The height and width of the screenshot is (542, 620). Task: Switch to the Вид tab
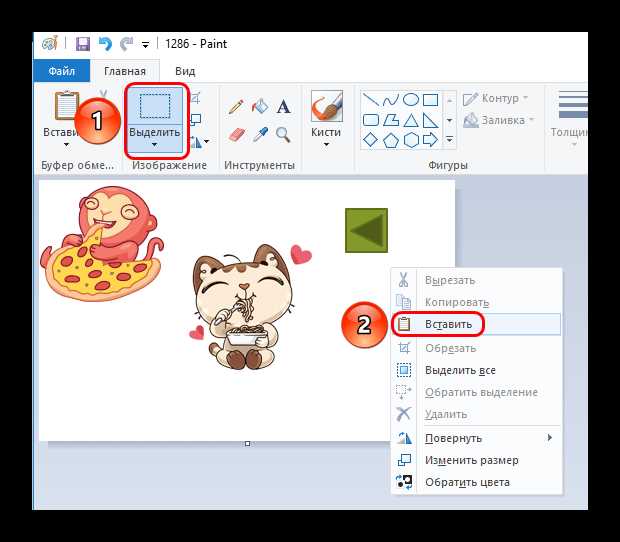coord(185,71)
